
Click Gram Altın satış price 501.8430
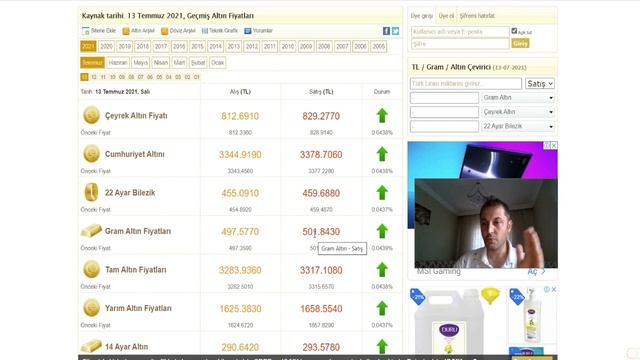321,231
